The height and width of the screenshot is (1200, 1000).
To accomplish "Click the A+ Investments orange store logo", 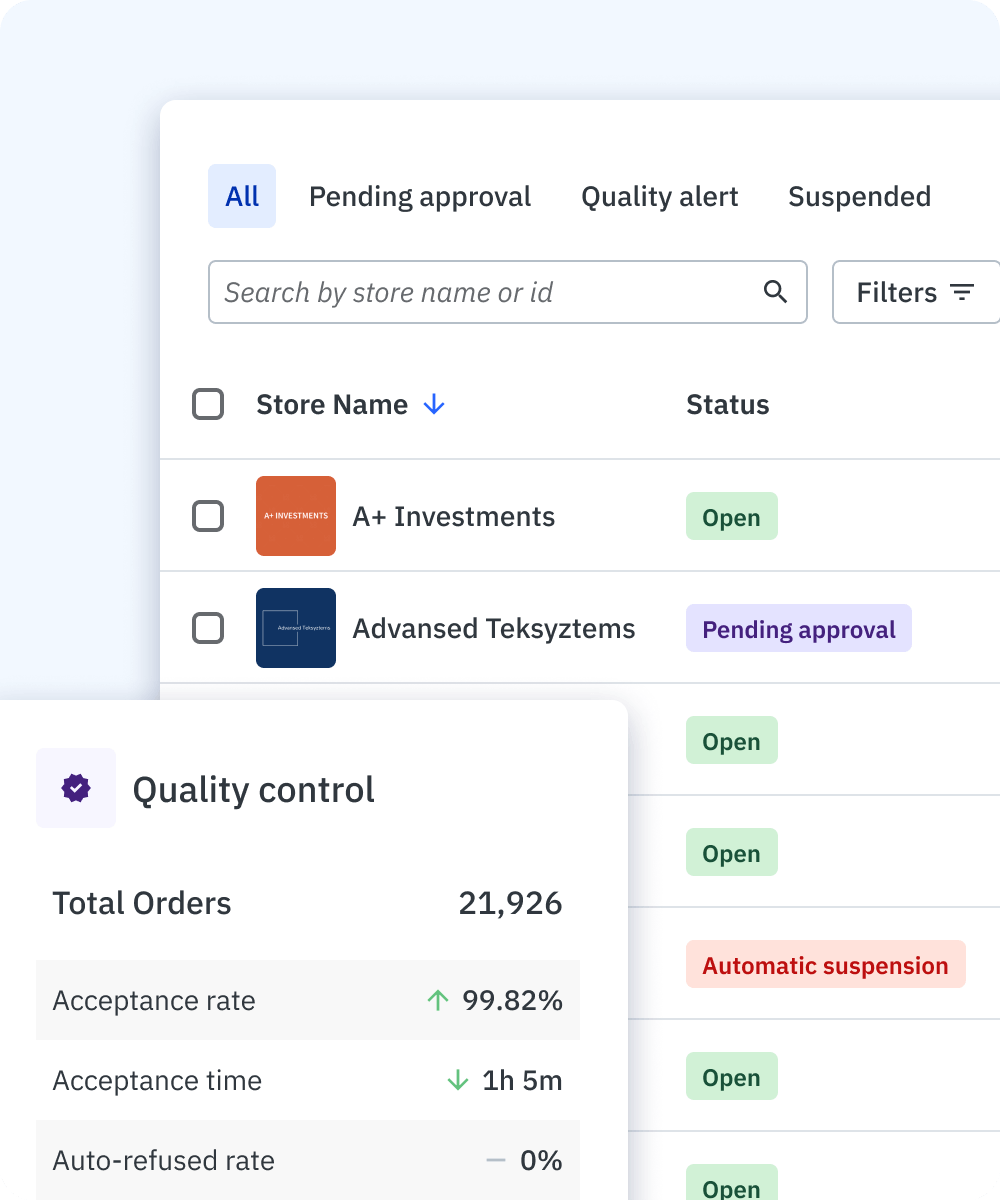I will coord(296,516).
